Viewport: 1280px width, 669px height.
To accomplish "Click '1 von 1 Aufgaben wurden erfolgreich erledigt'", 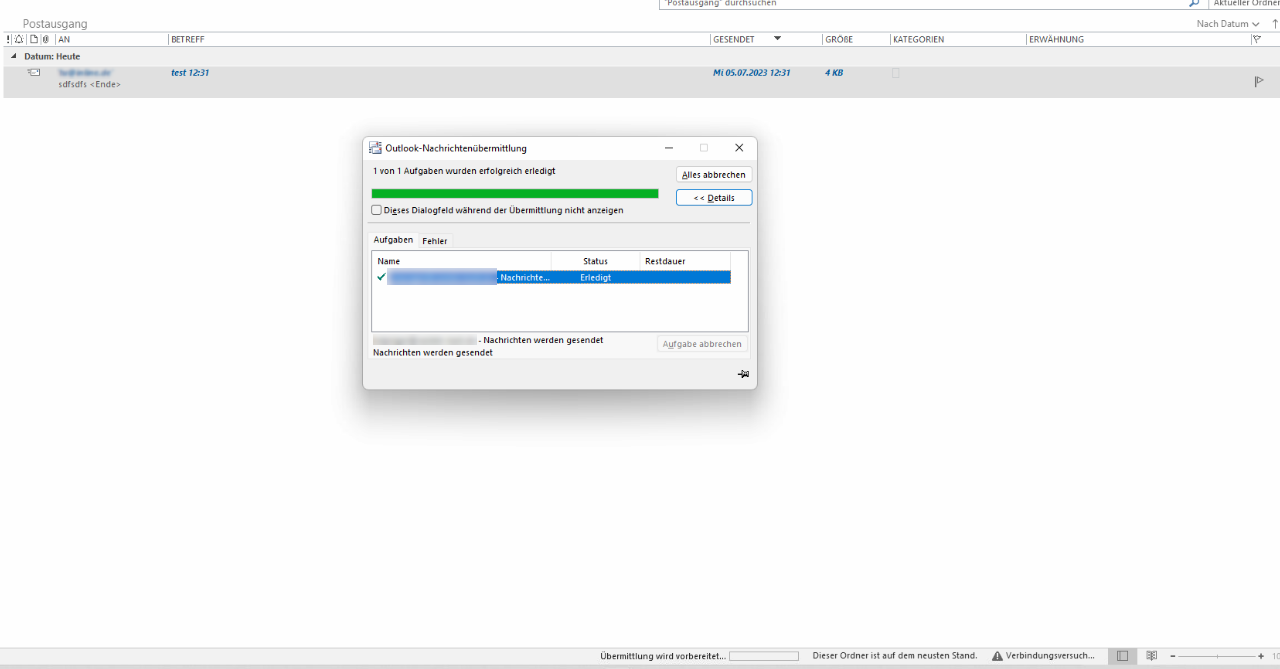I will [464, 171].
